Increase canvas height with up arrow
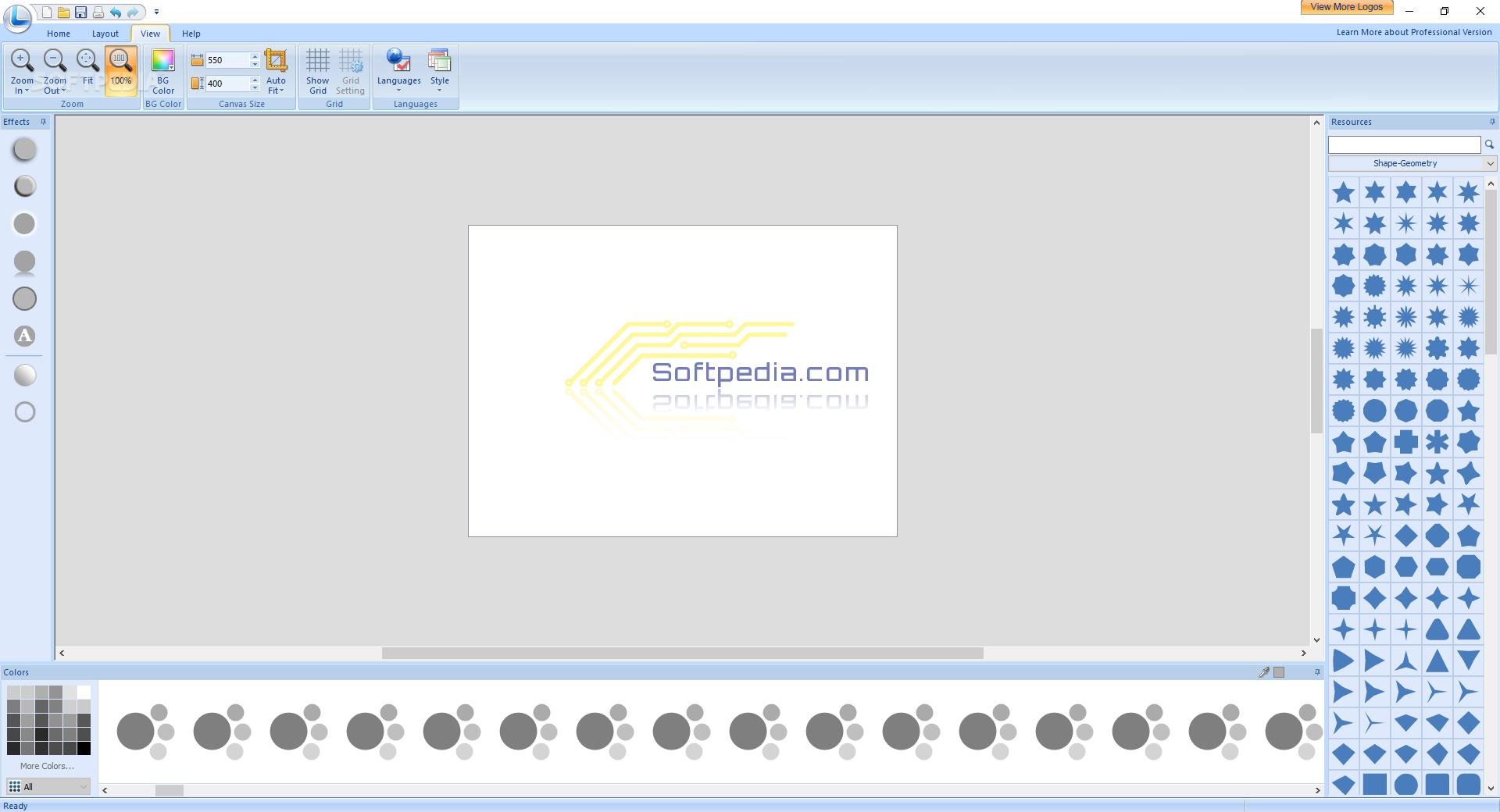Screen dimensions: 1500x812 coord(255,80)
